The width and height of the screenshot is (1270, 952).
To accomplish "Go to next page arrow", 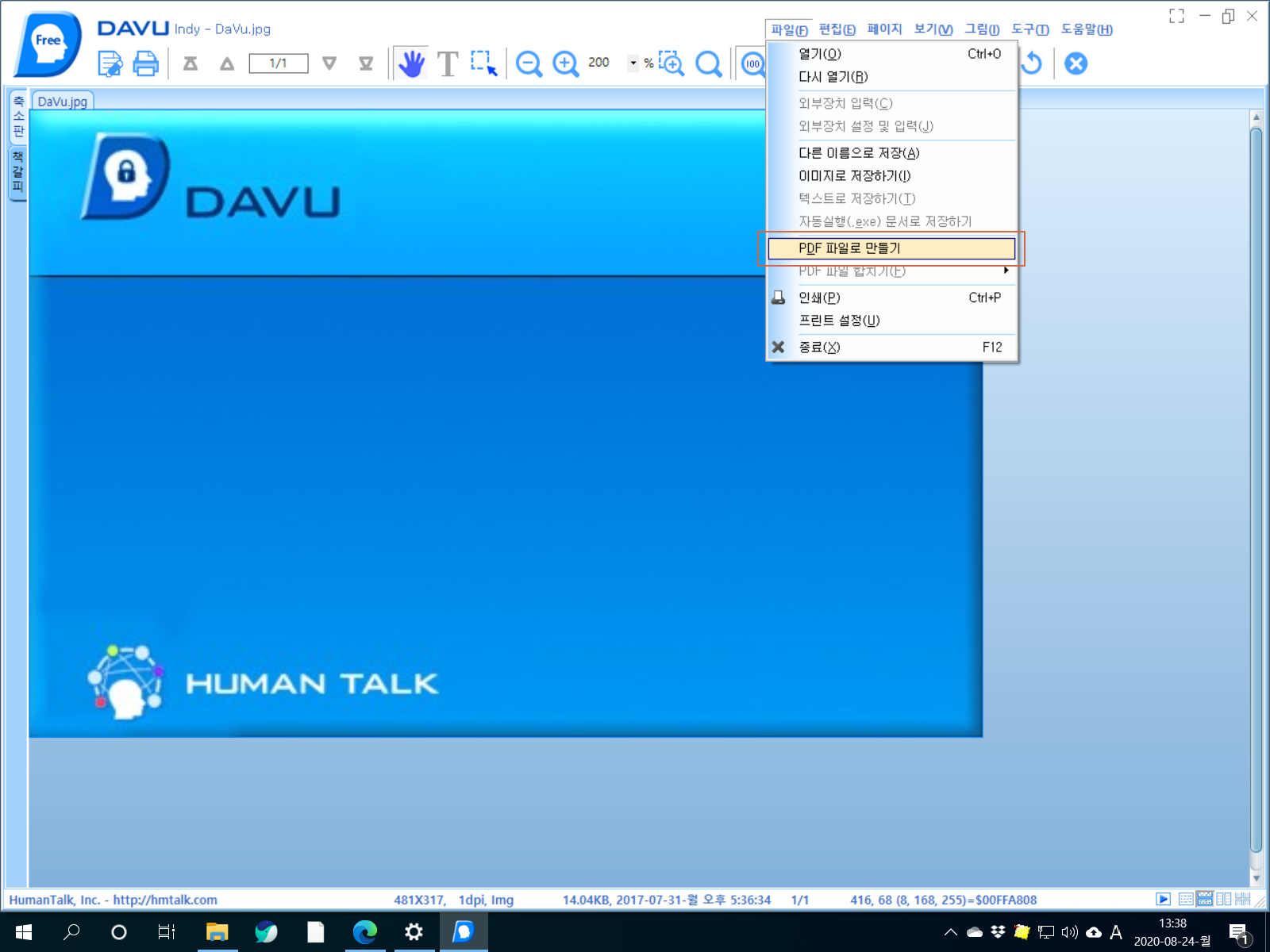I will 329,63.
